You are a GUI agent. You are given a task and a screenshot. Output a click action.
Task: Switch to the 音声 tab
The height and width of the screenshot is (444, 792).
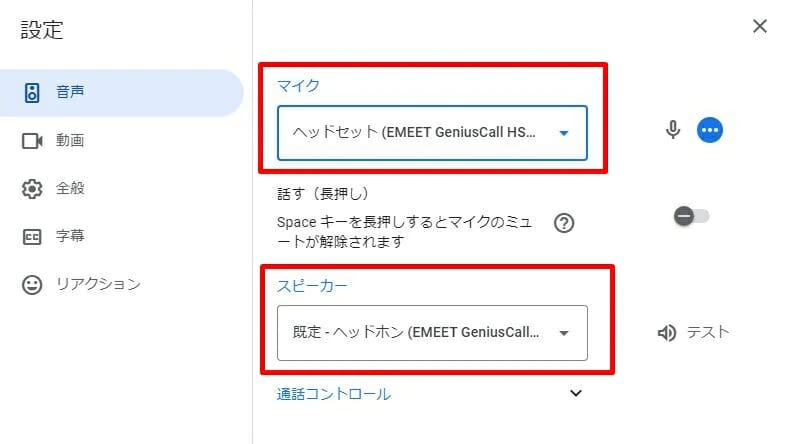[x=70, y=93]
